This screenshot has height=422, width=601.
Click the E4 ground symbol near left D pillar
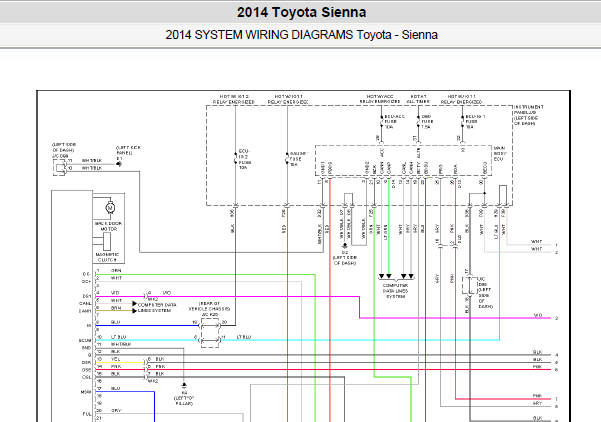pos(184,385)
